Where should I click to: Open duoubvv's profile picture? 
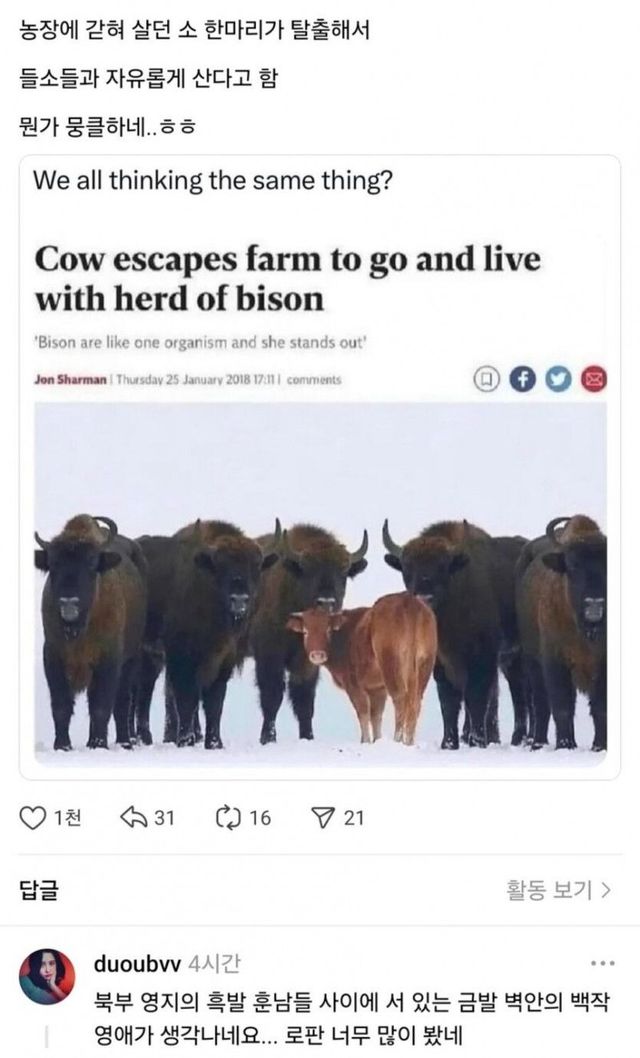tap(47, 977)
